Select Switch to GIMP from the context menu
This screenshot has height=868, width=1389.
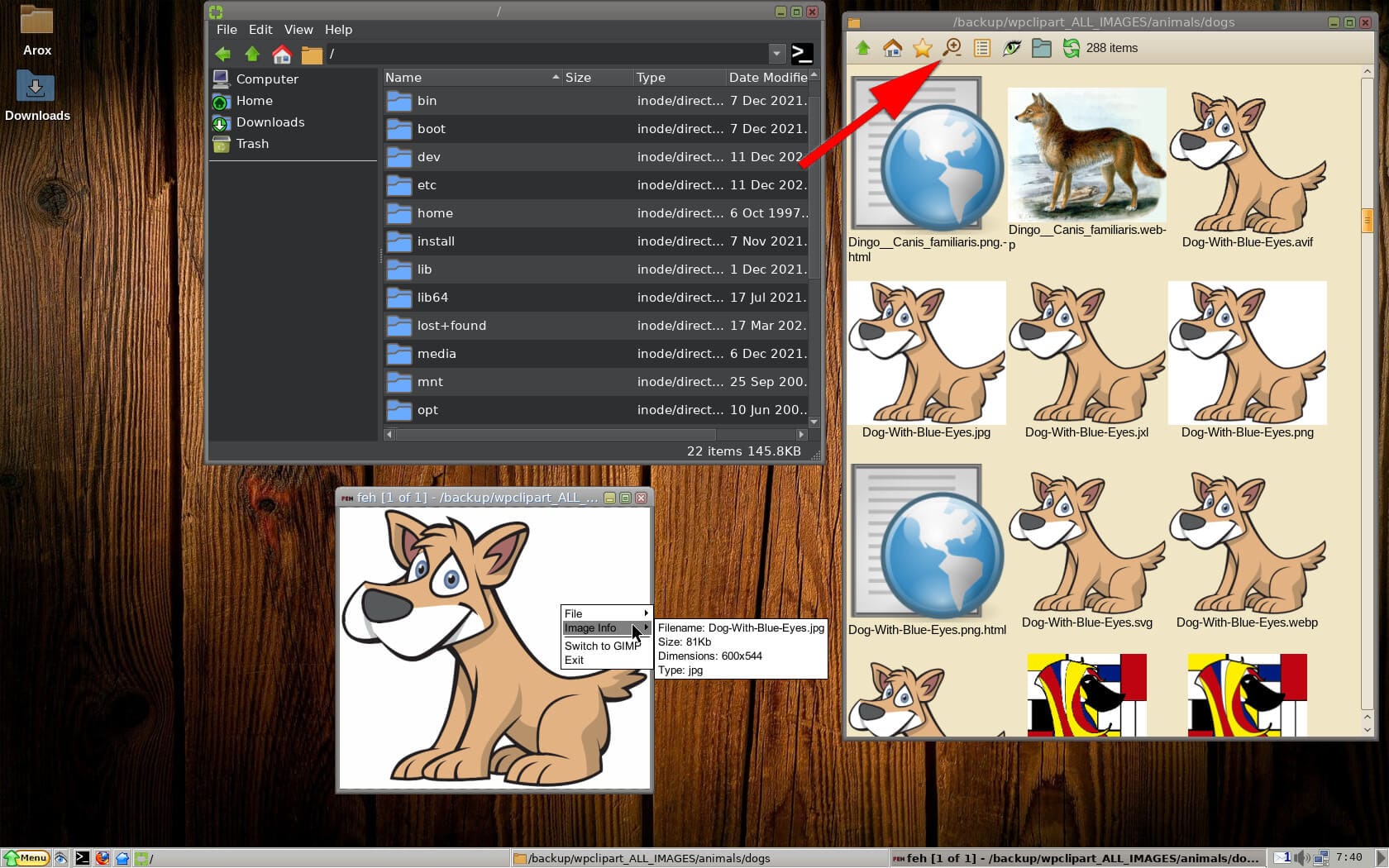[602, 646]
